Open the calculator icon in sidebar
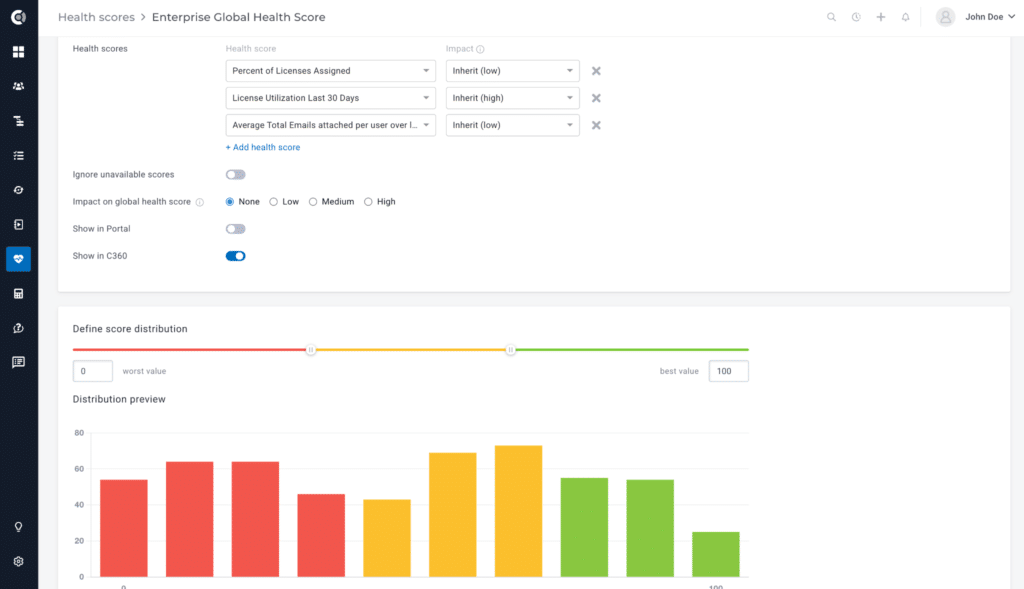This screenshot has height=589, width=1024. (x=18, y=294)
